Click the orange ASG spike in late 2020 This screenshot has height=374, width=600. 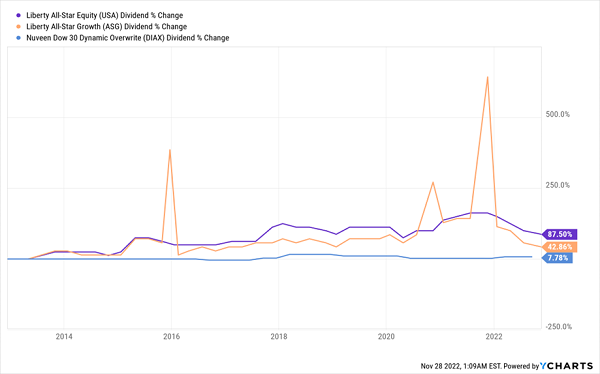(x=433, y=182)
